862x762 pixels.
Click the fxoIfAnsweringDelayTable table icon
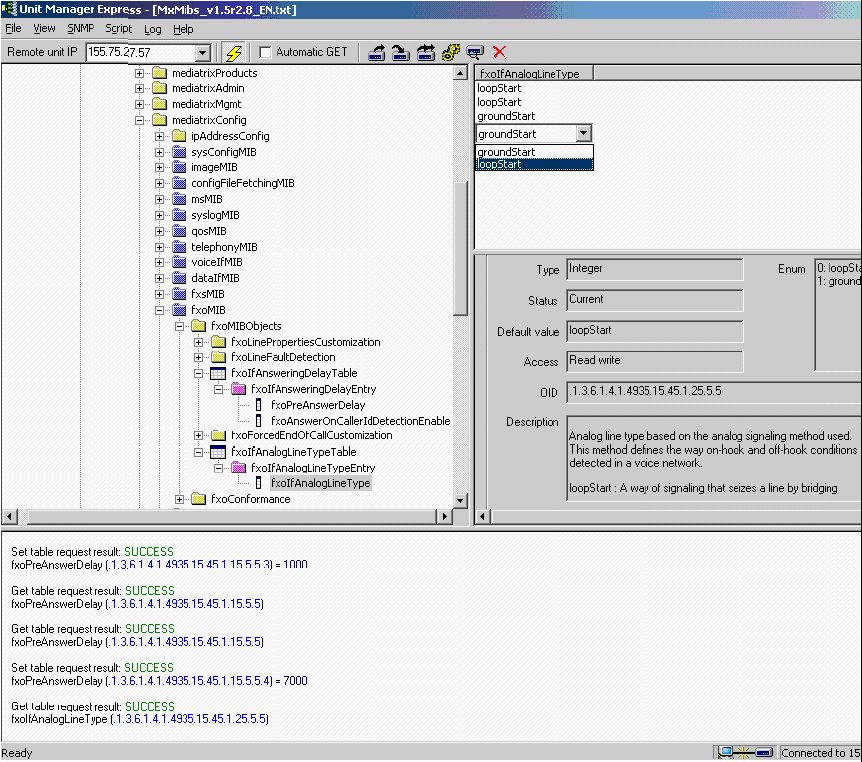[218, 373]
